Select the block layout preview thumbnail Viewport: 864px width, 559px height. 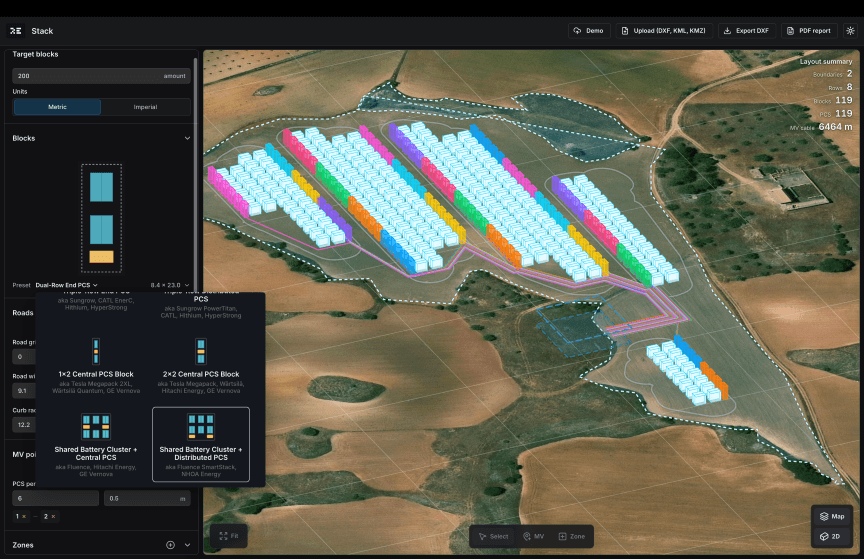101,218
